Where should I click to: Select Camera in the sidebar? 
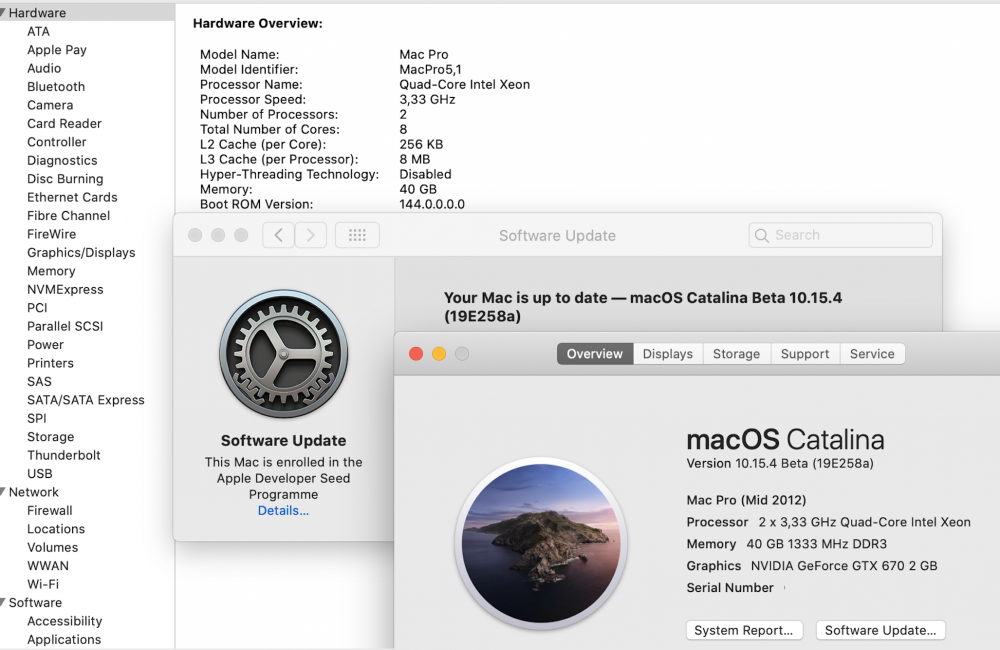[50, 105]
